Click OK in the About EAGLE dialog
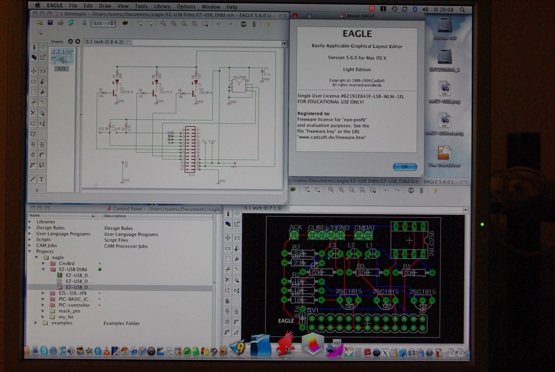555x372 pixels. point(405,167)
